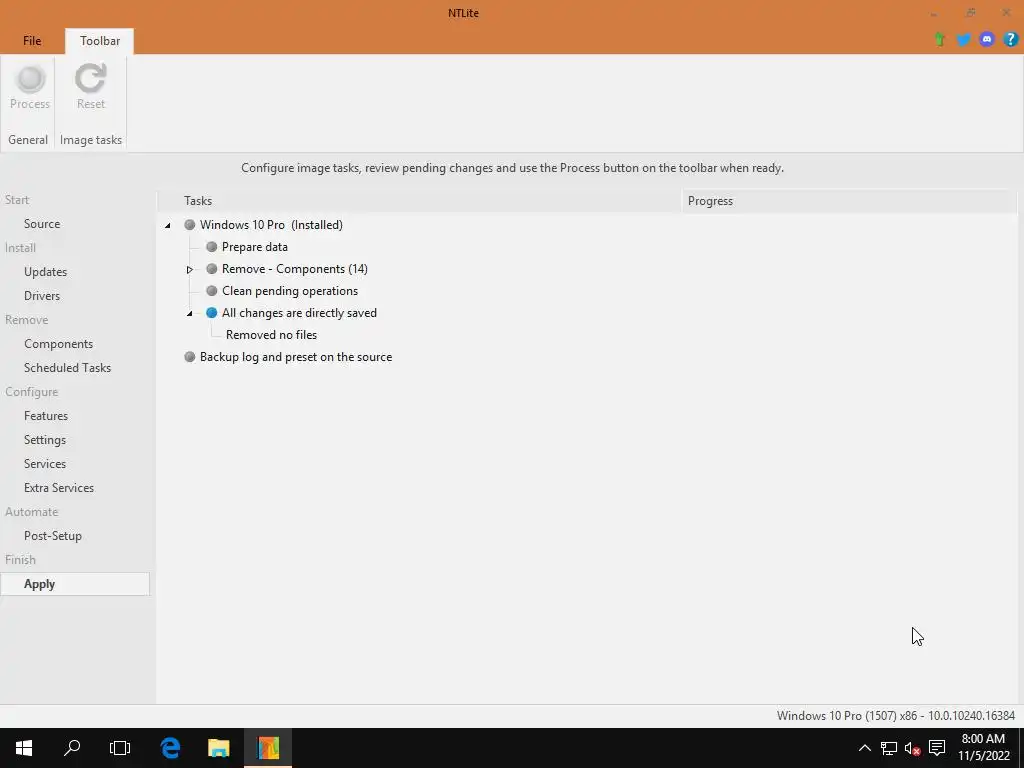Select the Apply page in sidebar

(75, 584)
